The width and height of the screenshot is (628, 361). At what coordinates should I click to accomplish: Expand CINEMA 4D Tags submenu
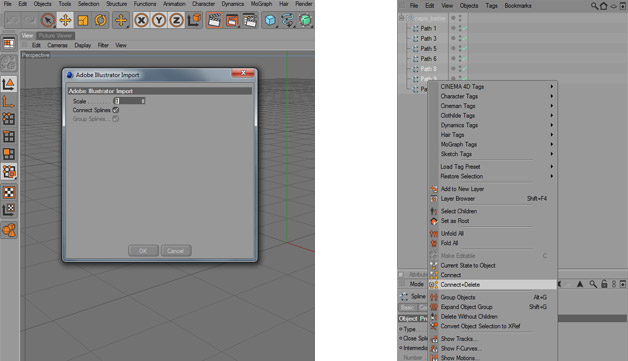point(493,87)
